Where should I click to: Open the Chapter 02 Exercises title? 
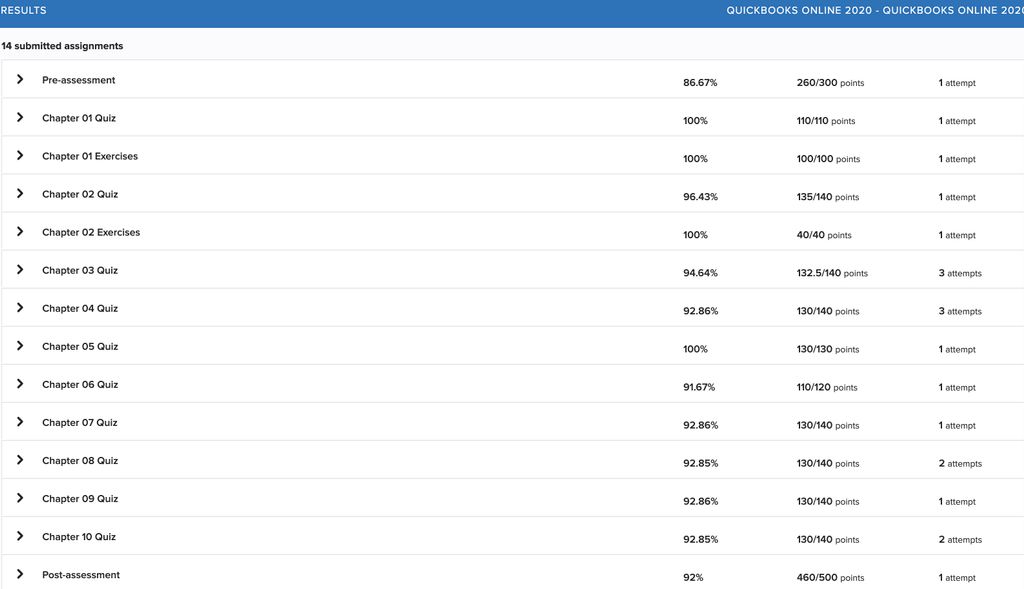click(91, 232)
